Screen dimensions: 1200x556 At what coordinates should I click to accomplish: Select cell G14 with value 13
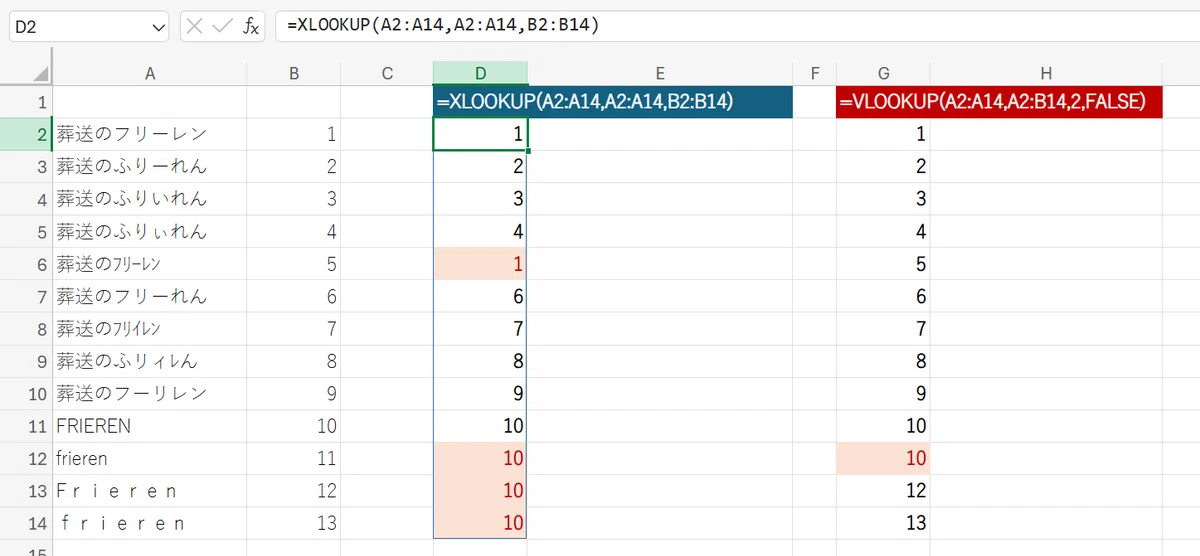(883, 523)
